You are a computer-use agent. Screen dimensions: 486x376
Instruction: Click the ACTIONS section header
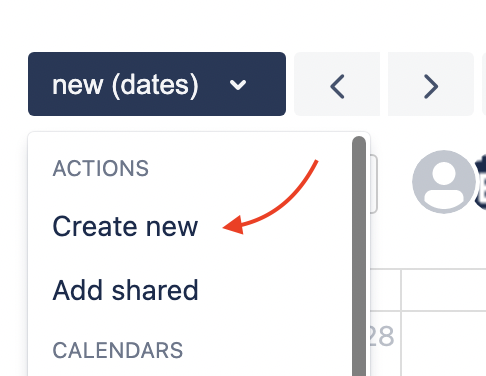[x=100, y=168]
